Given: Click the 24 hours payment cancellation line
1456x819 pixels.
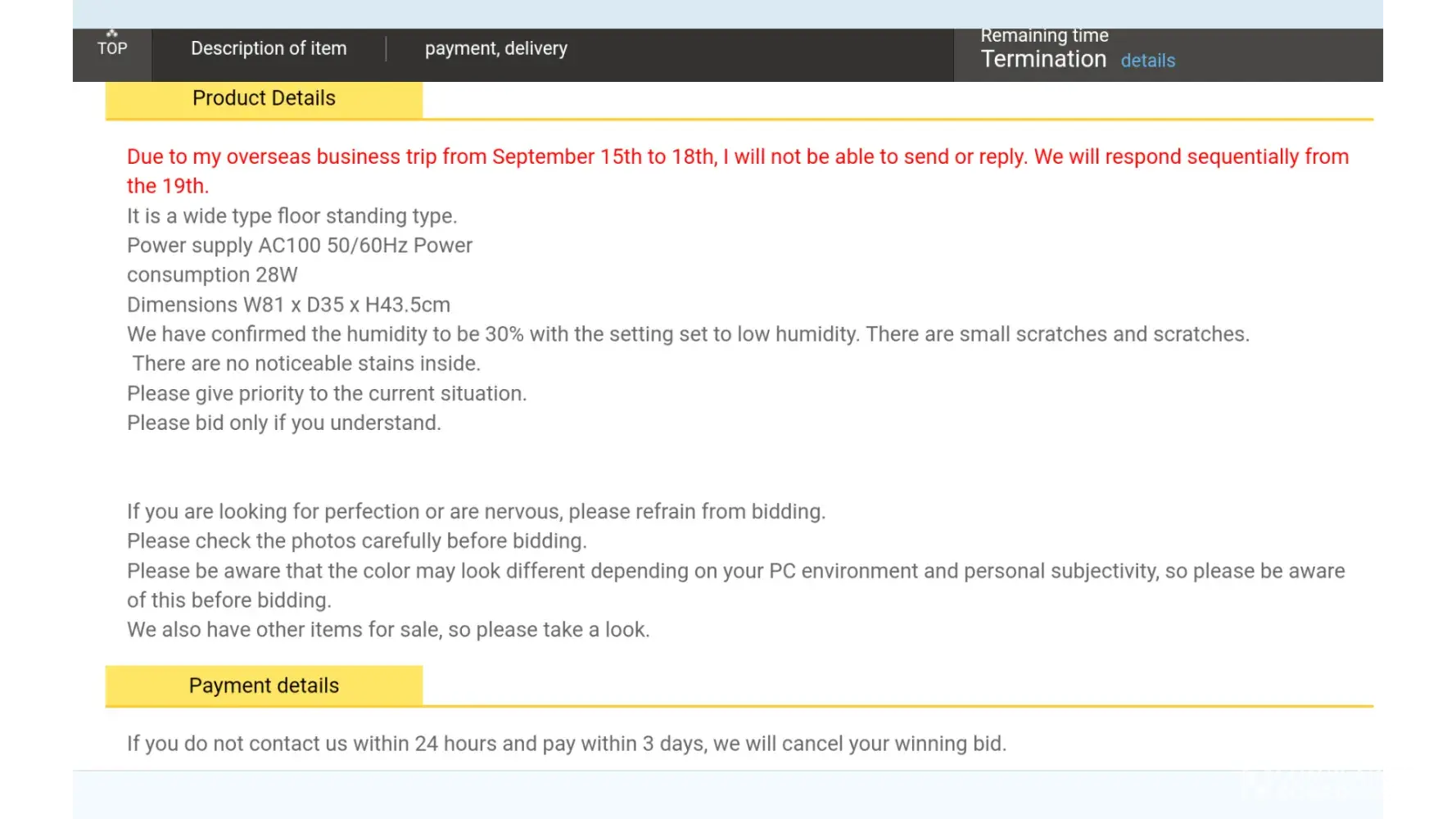Looking at the screenshot, I should [x=566, y=744].
